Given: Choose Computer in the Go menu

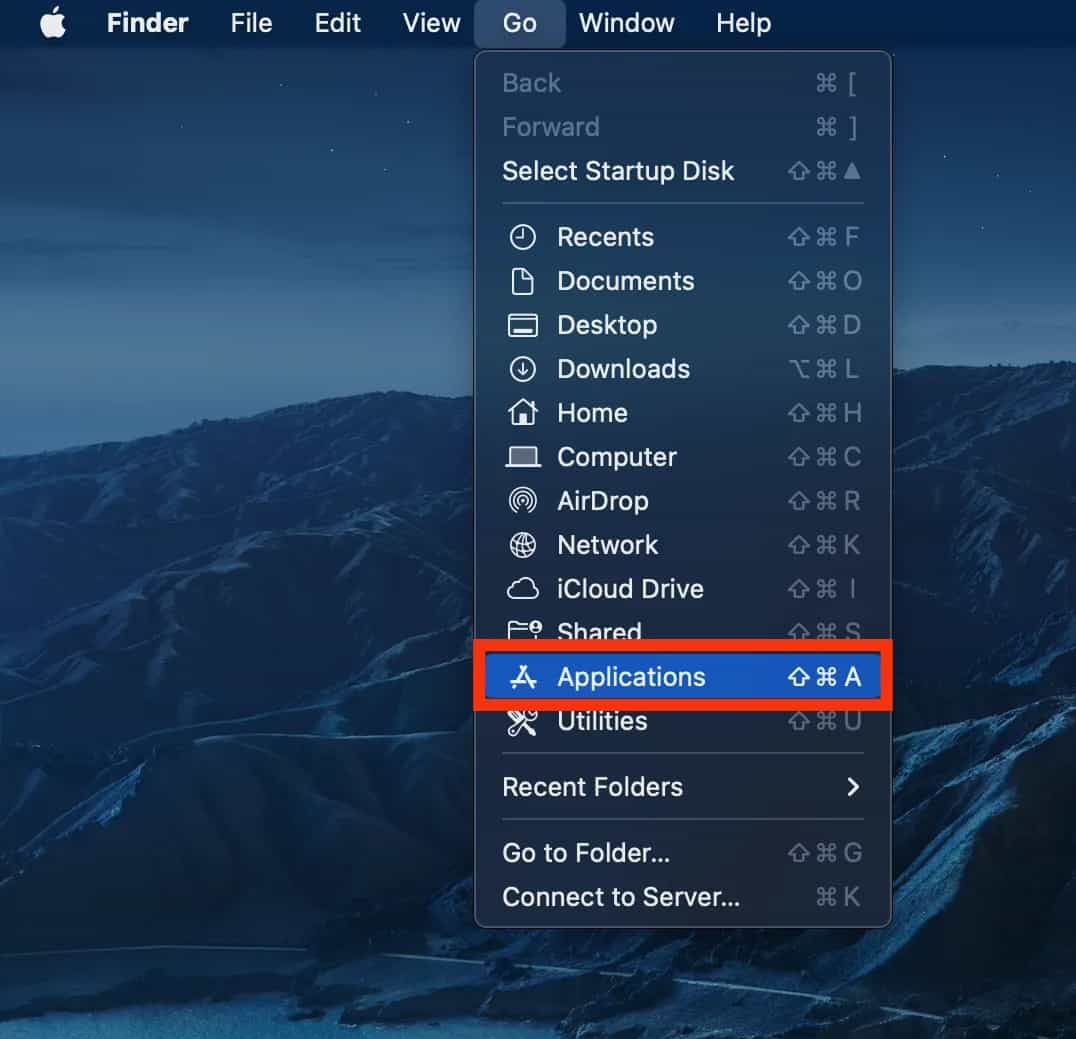Looking at the screenshot, I should 683,456.
